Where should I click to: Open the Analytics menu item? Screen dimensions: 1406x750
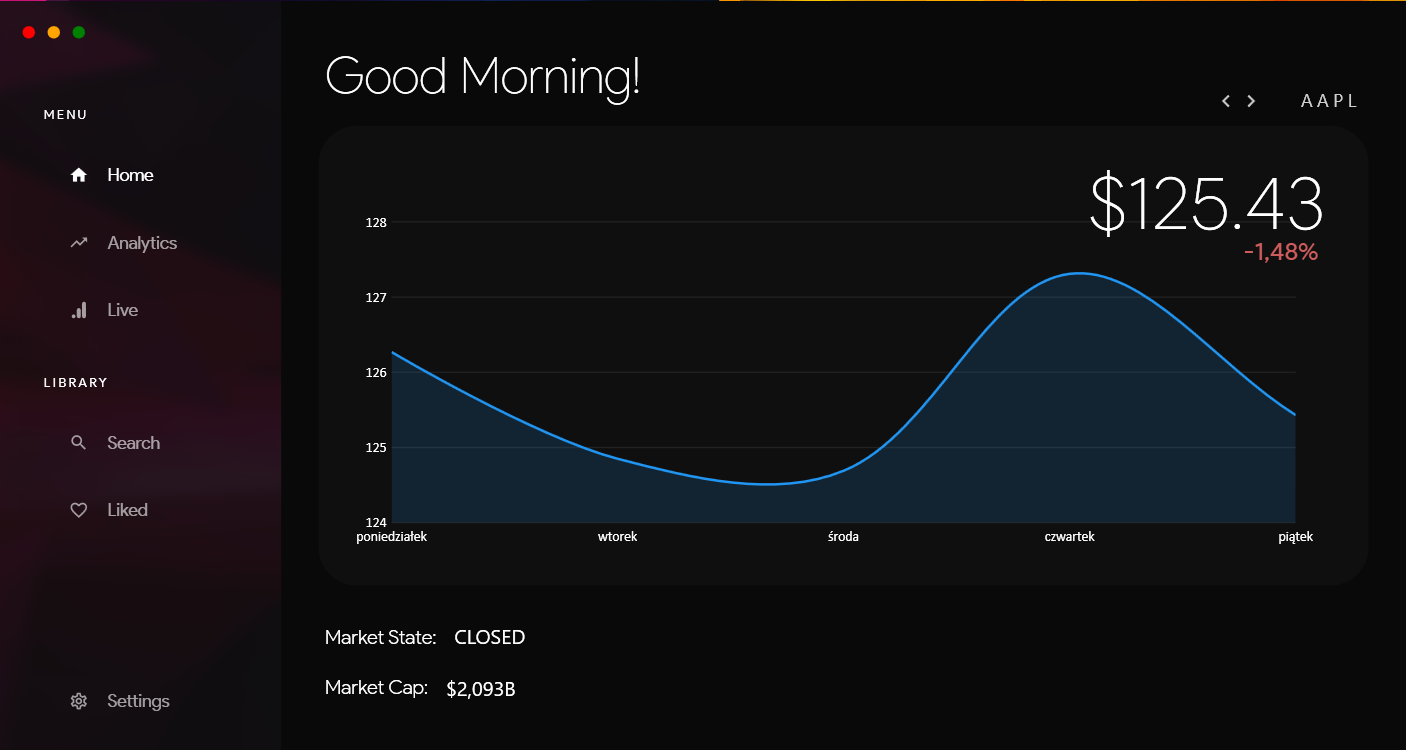(x=142, y=243)
